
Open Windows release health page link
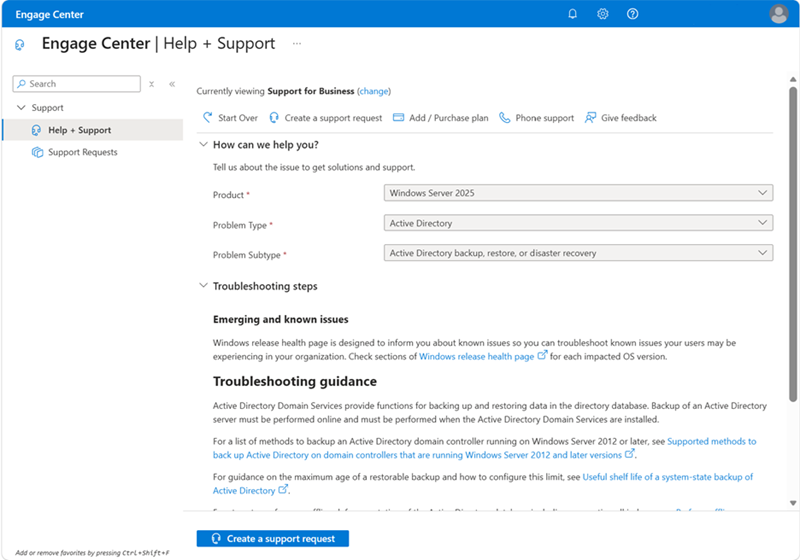(477, 357)
